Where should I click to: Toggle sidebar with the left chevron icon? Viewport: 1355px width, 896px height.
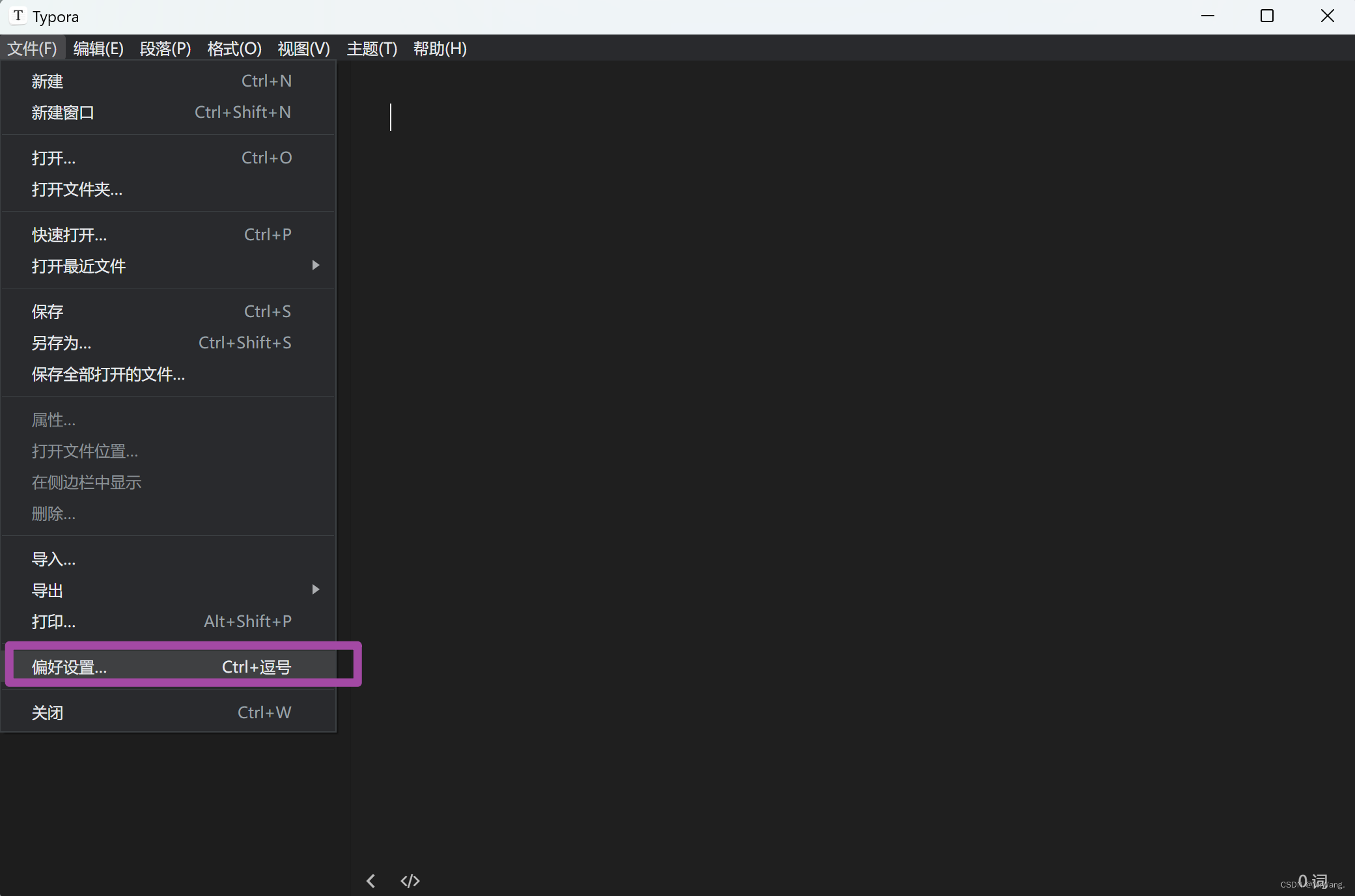coord(370,881)
